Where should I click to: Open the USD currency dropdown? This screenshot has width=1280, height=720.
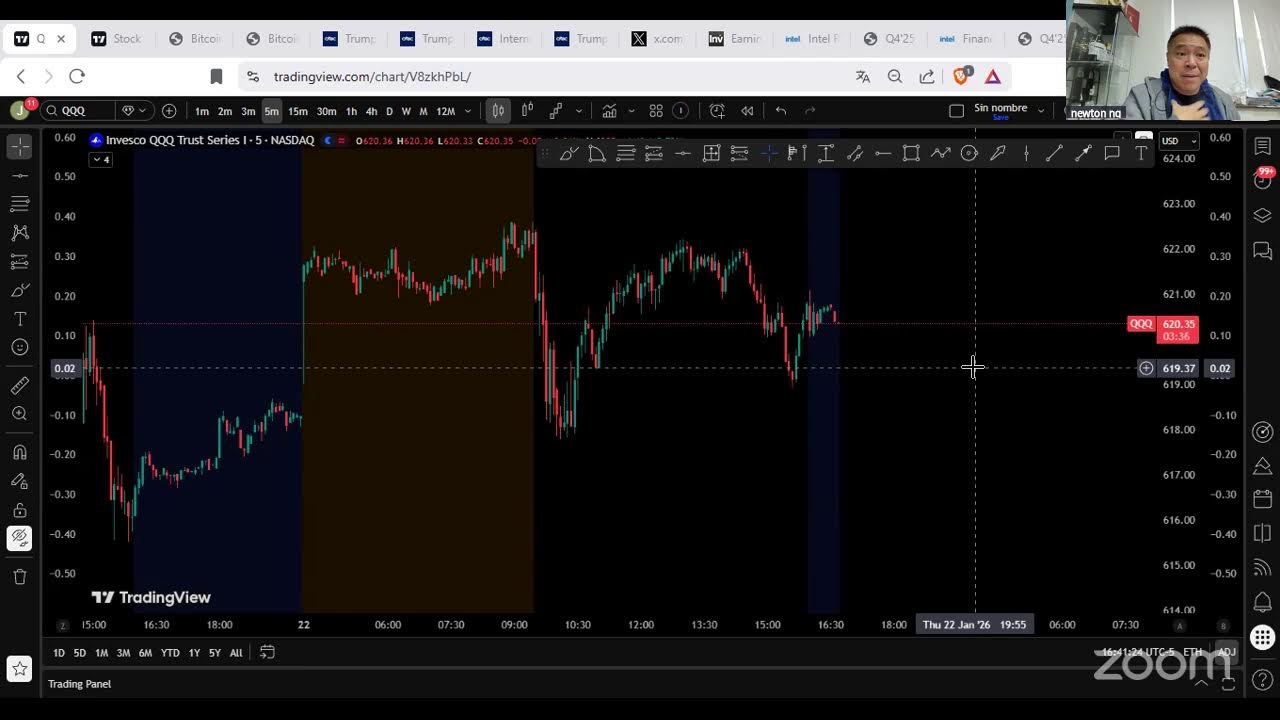tap(1178, 141)
